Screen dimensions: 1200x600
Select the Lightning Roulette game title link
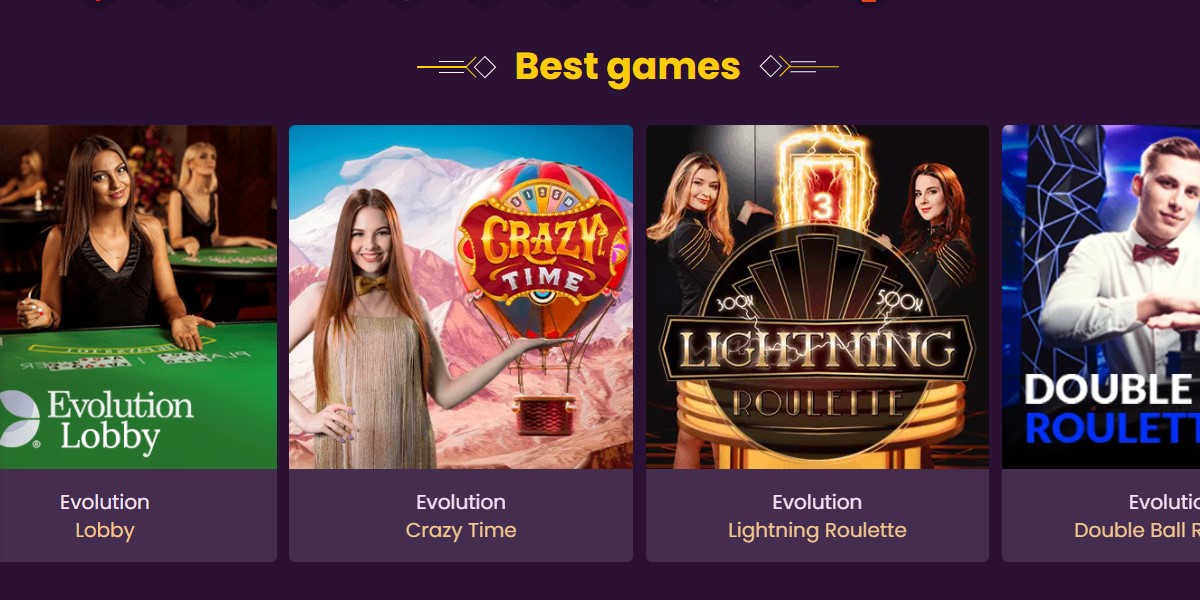click(x=817, y=530)
